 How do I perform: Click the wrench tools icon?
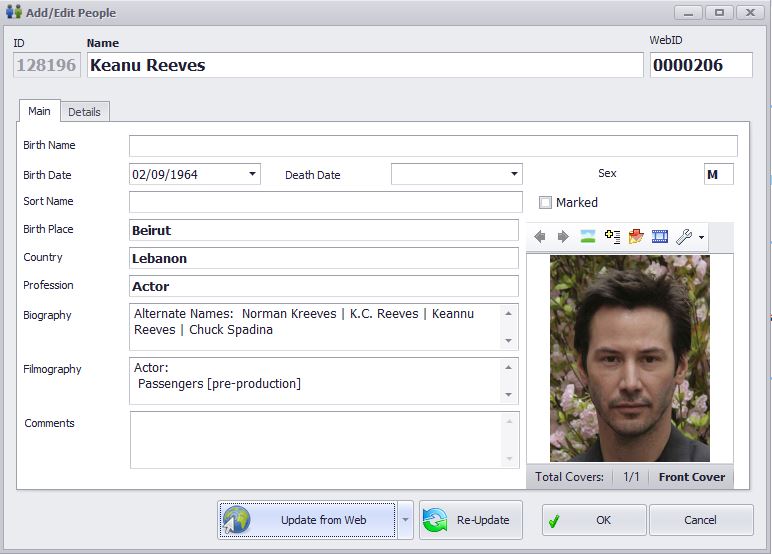pyautogui.click(x=685, y=237)
